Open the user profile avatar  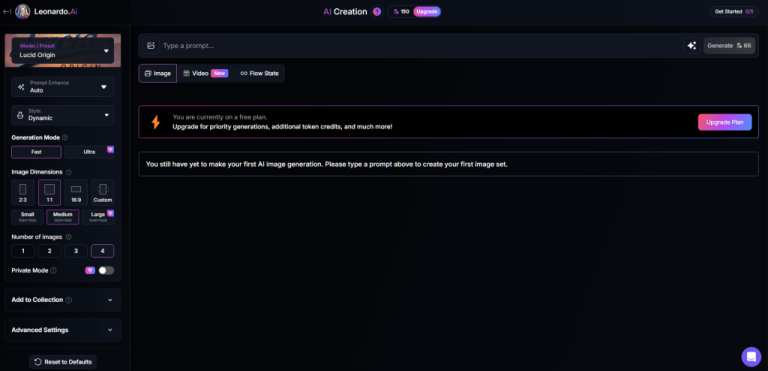pyautogui.click(x=23, y=11)
